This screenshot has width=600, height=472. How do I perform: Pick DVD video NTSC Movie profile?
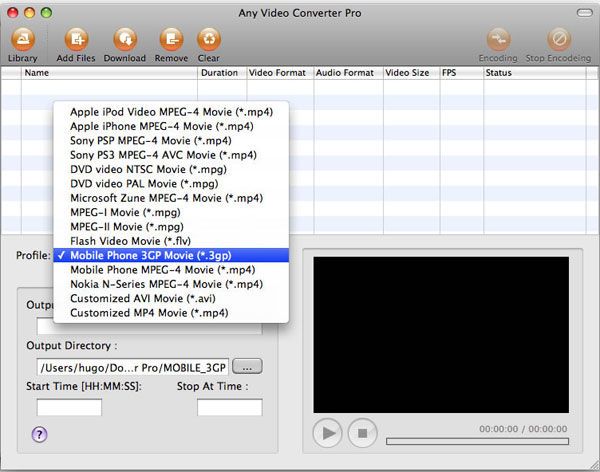tap(171, 170)
